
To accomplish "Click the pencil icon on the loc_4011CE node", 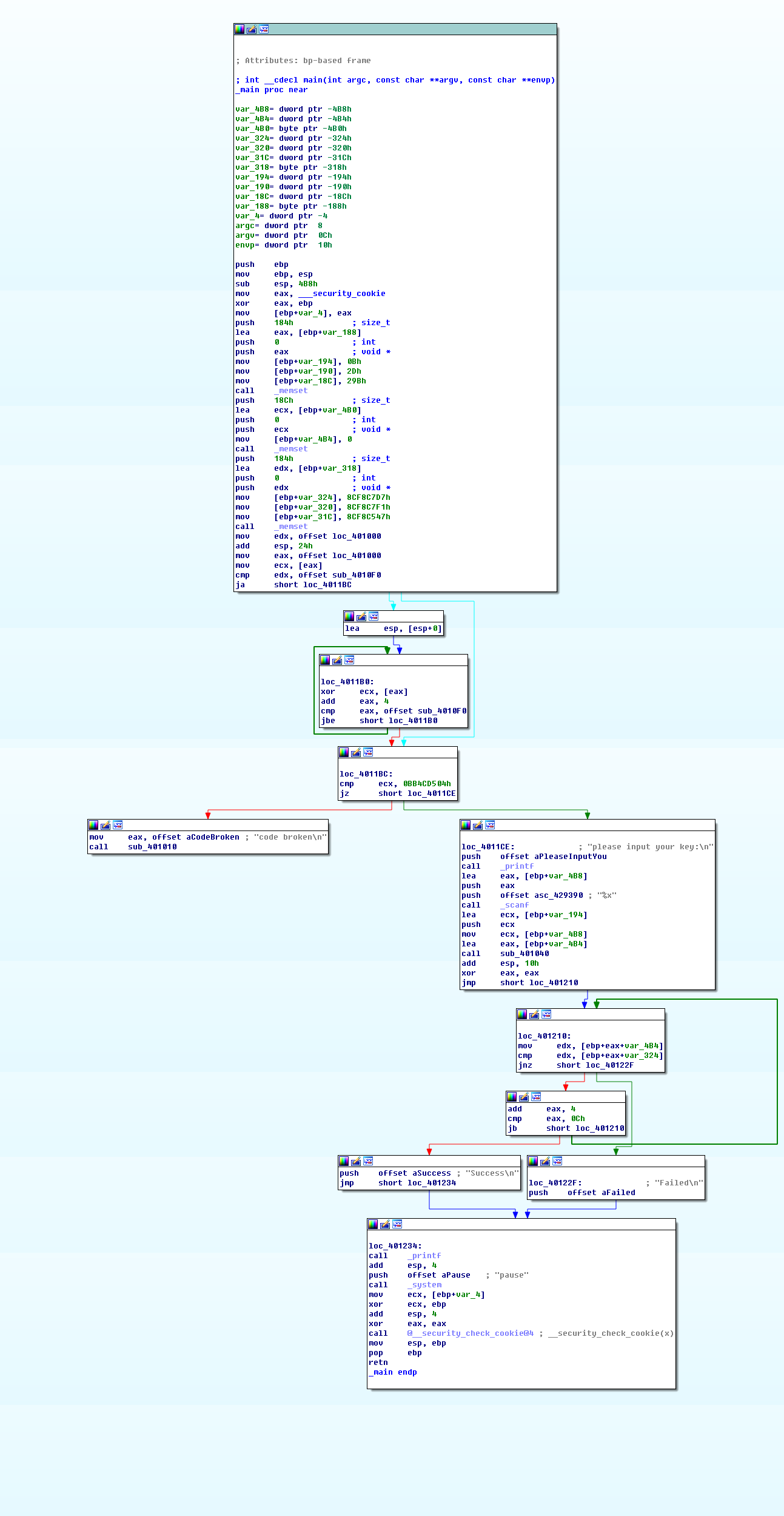I will click(478, 825).
